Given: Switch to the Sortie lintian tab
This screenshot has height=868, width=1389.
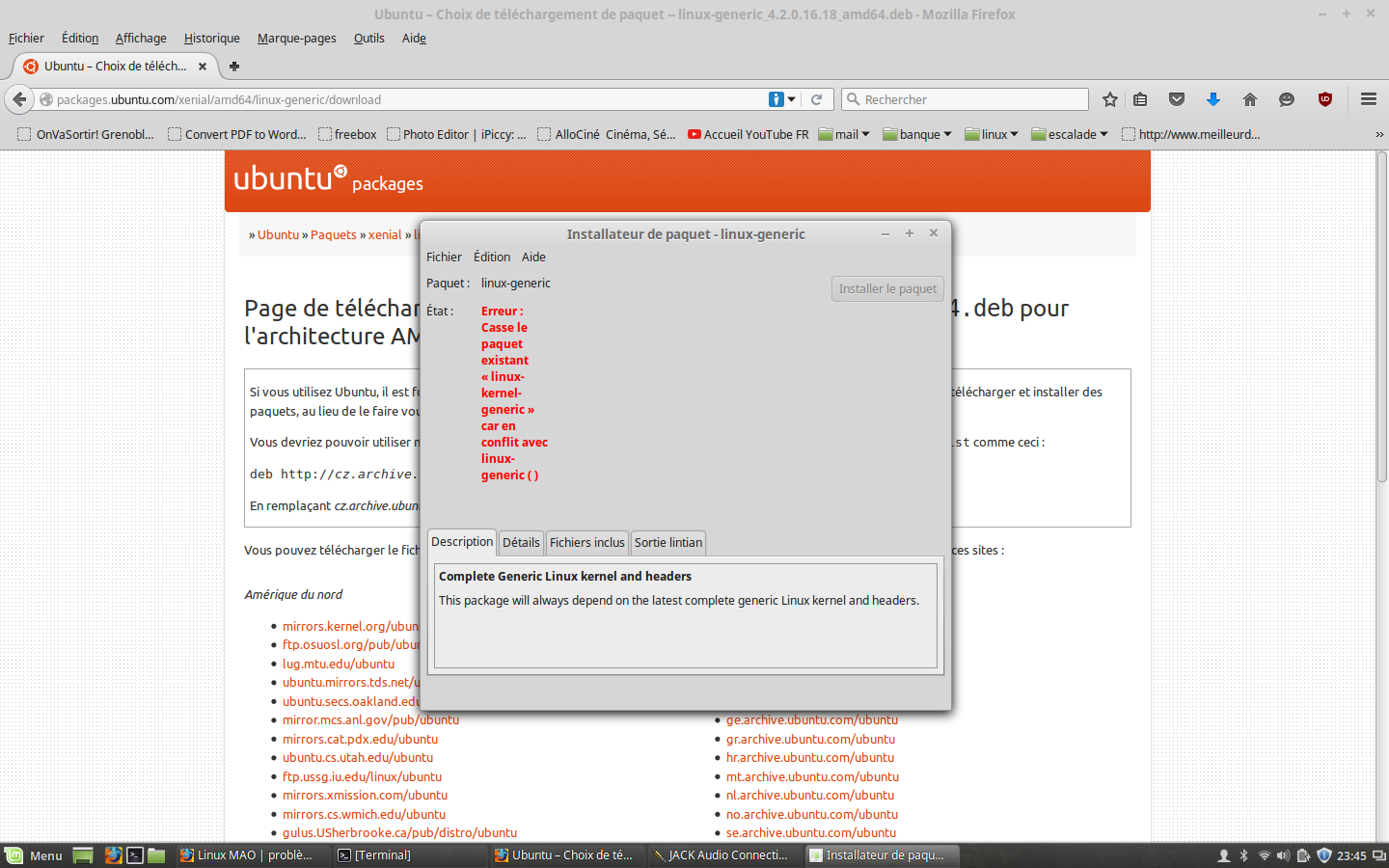Looking at the screenshot, I should click(x=668, y=543).
